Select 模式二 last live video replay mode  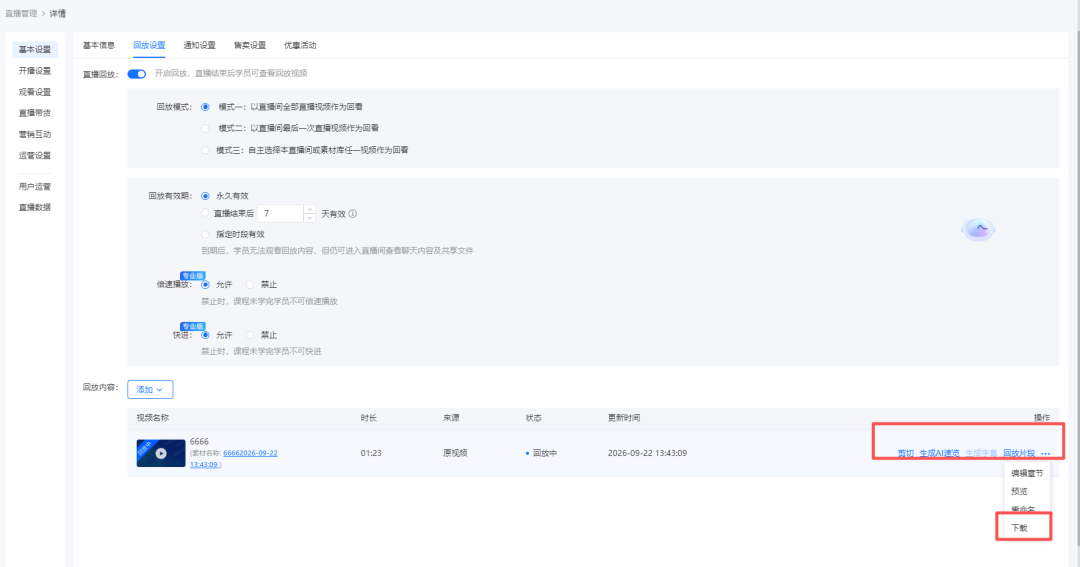point(205,128)
